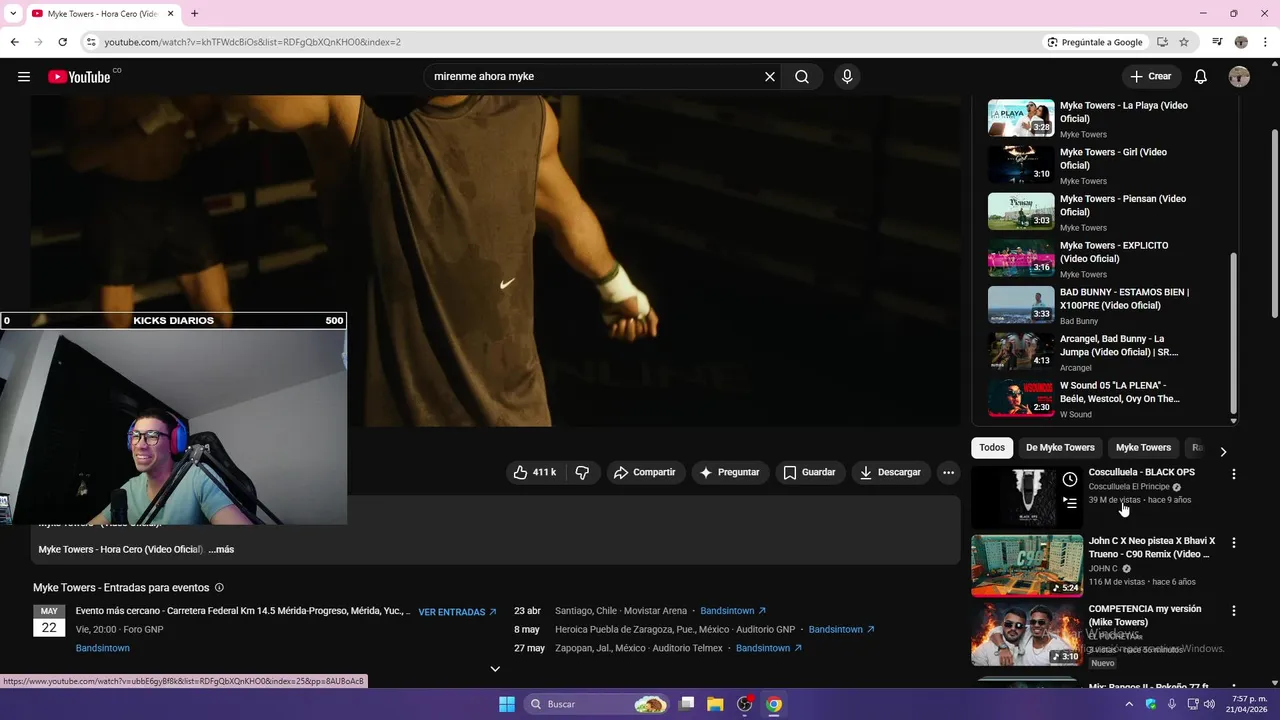Open options for C90 Remix video
1280x720 pixels.
click(x=1233, y=543)
